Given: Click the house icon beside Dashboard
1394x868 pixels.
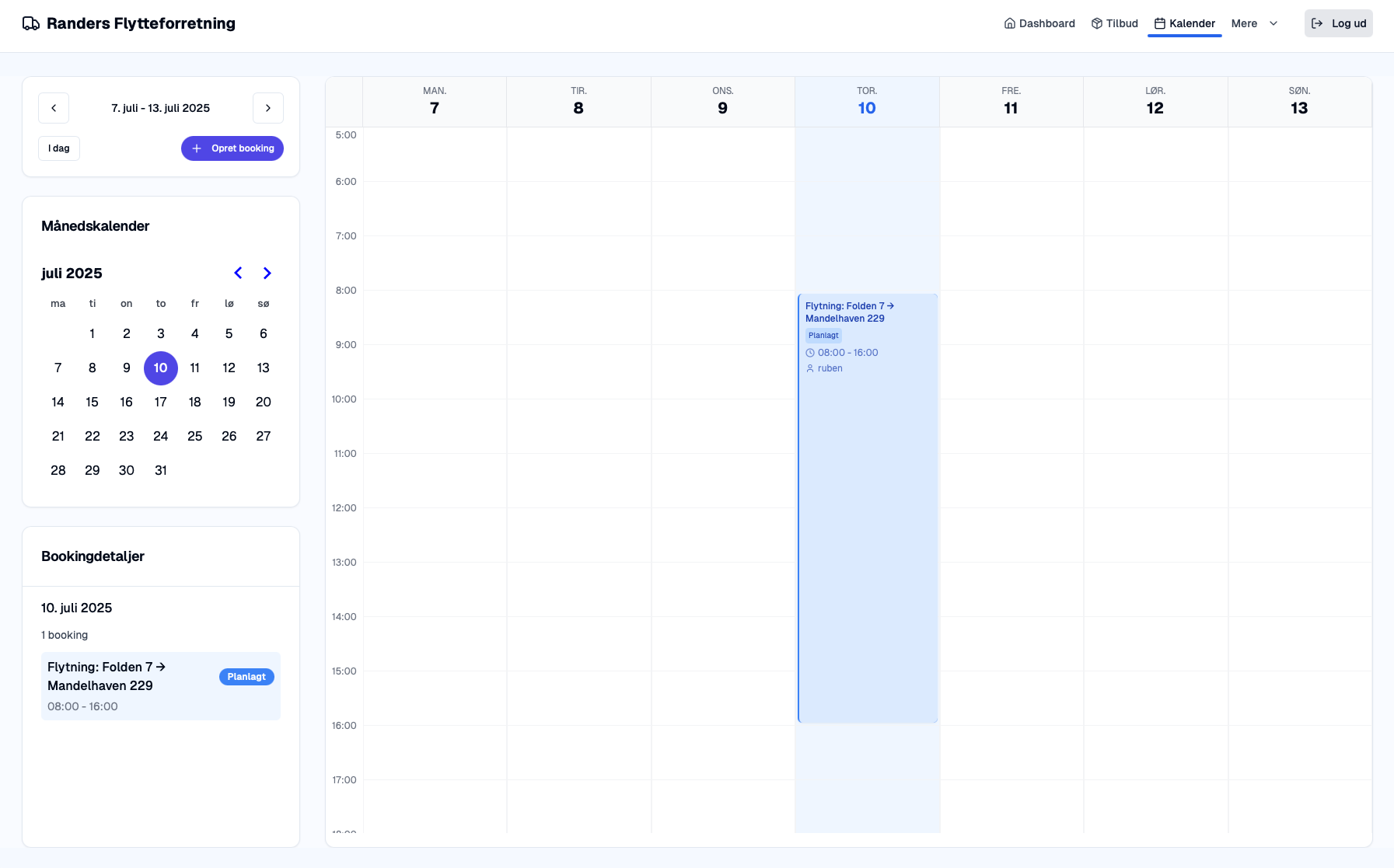Looking at the screenshot, I should click(x=1009, y=23).
